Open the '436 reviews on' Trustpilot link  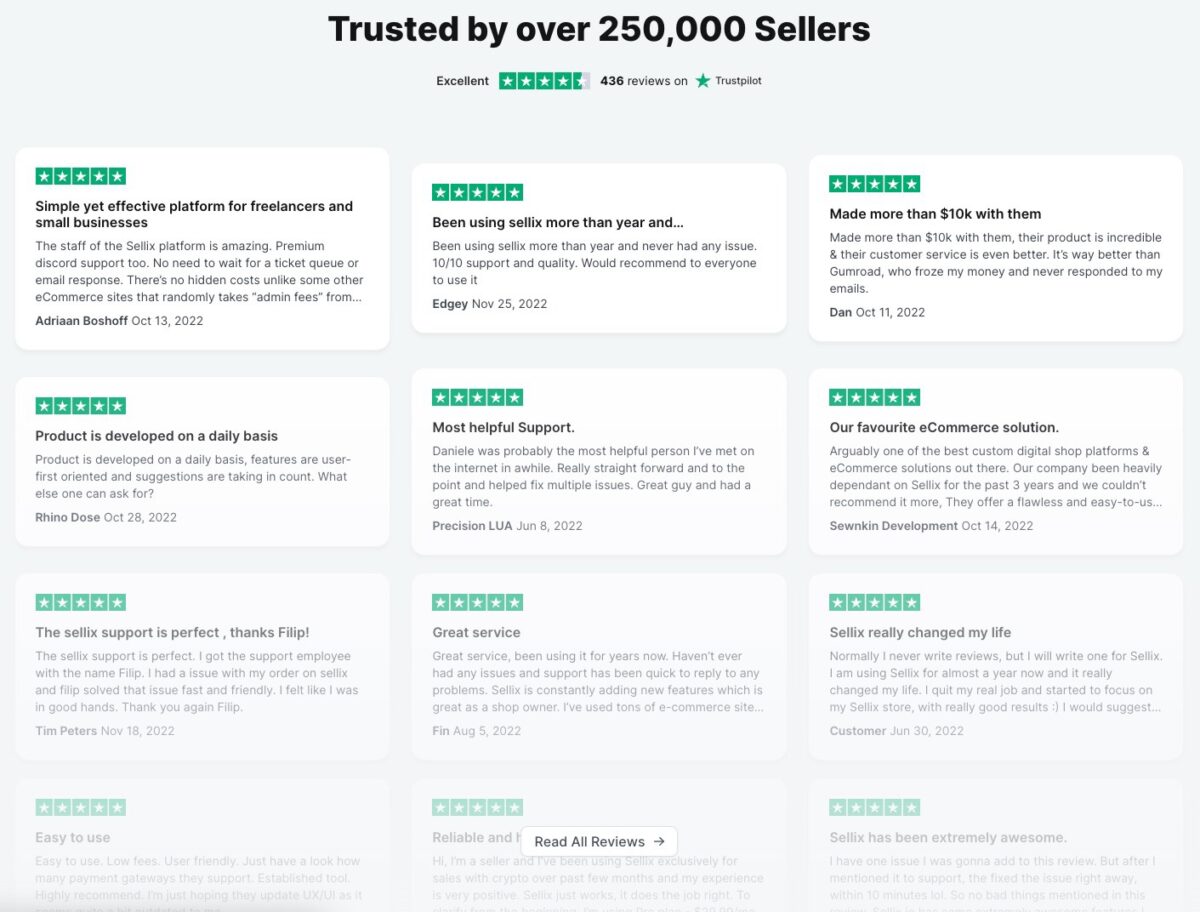pyautogui.click(x=644, y=81)
